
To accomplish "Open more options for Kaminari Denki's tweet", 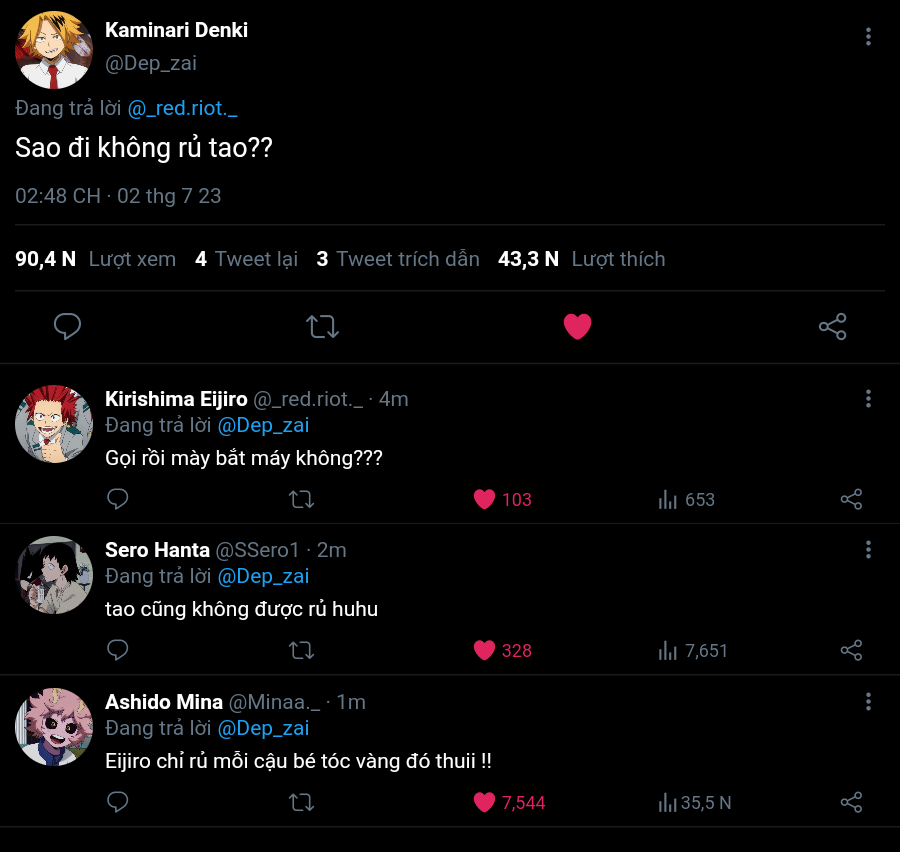I will coord(868,37).
